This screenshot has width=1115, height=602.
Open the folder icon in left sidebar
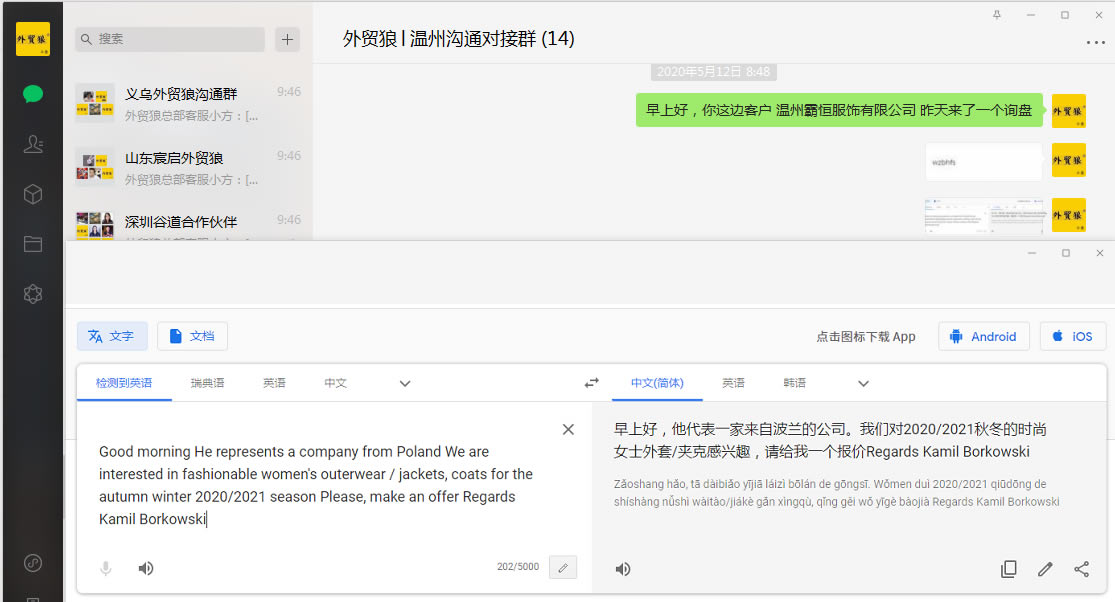33,244
